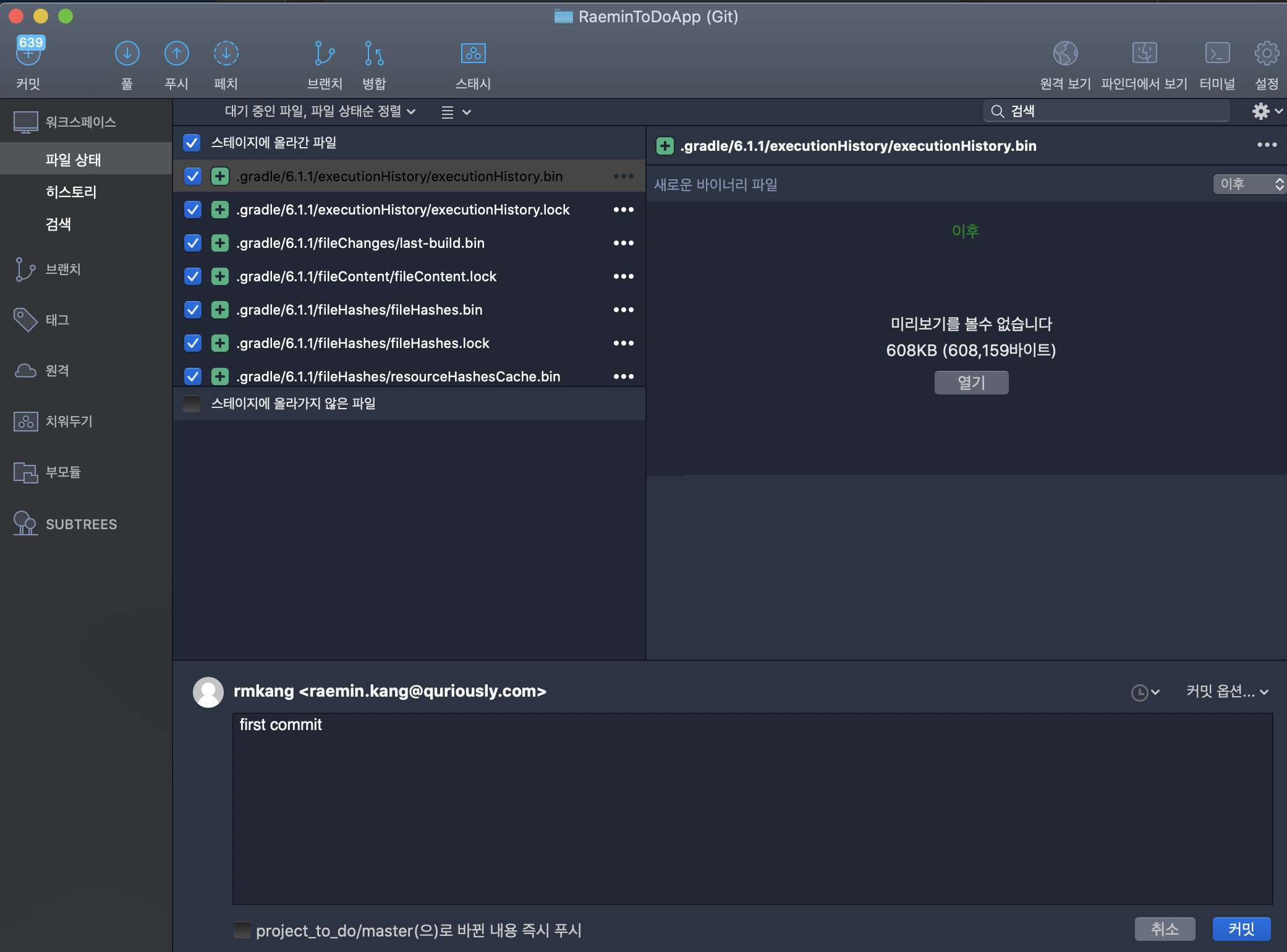Enable push immediately to project_to_do/master checkbox
1287x952 pixels.
[x=242, y=930]
